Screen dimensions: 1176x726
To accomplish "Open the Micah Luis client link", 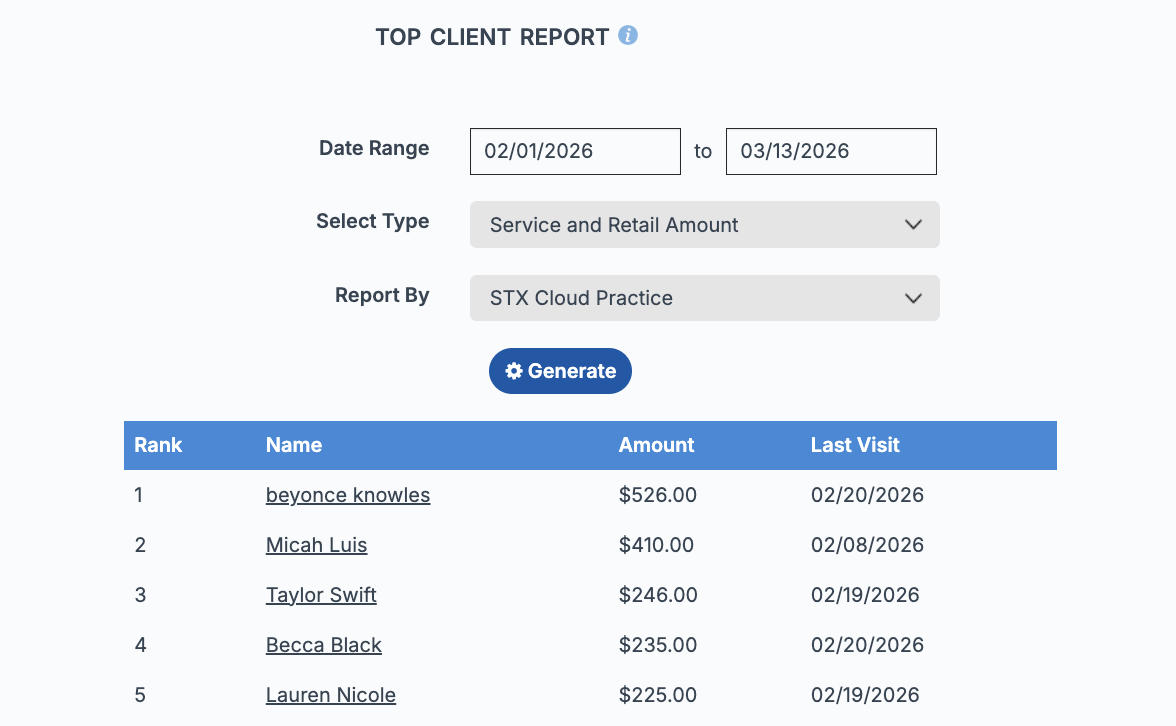I will 316,545.
